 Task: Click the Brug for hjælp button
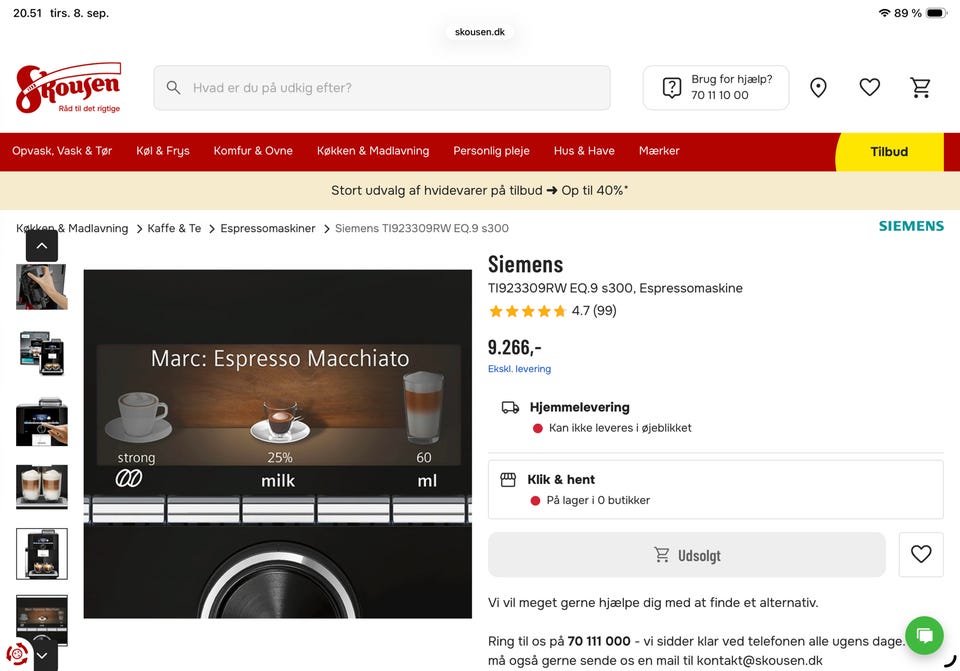tap(716, 88)
